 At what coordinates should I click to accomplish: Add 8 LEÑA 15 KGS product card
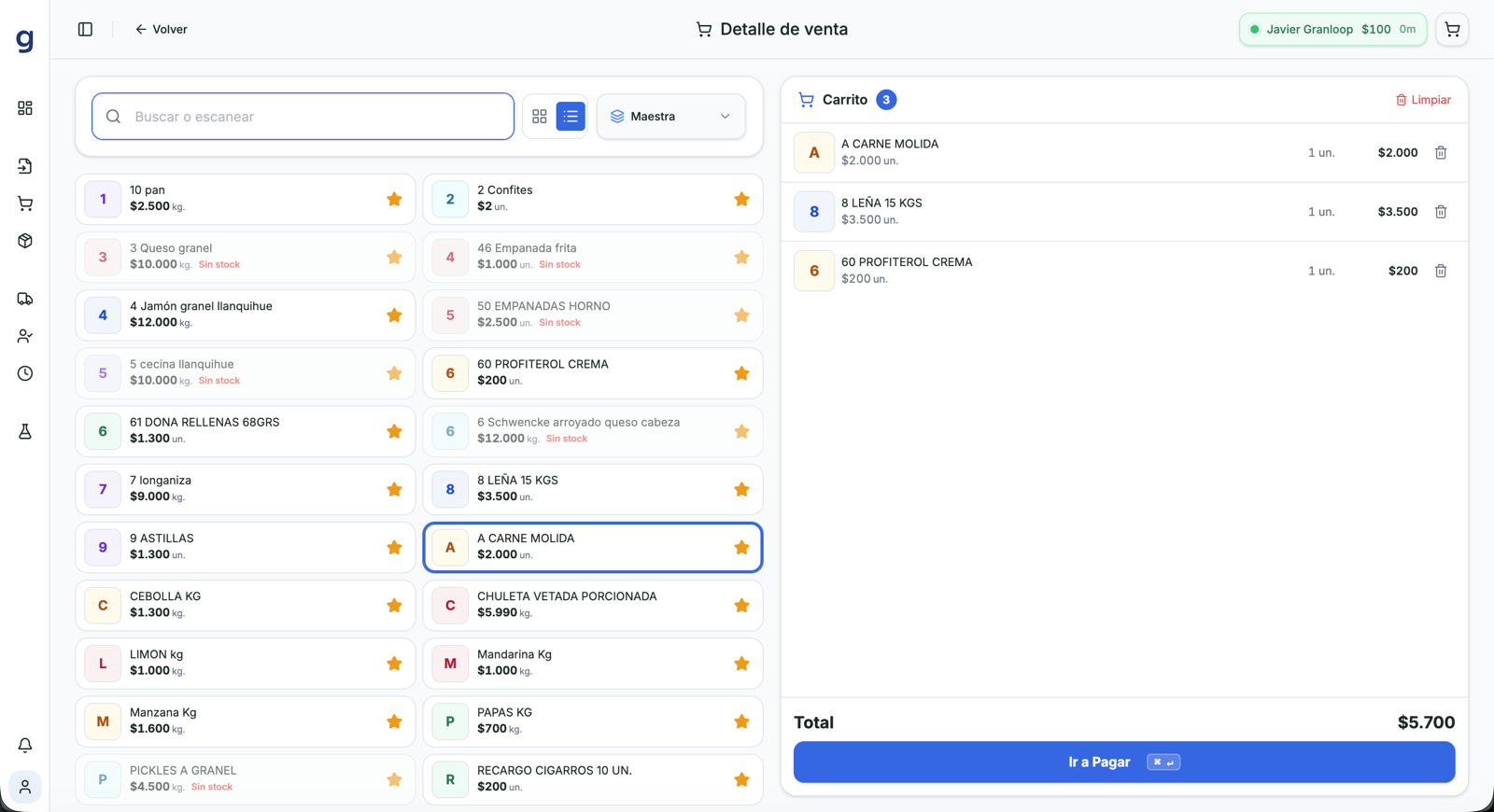(x=593, y=489)
